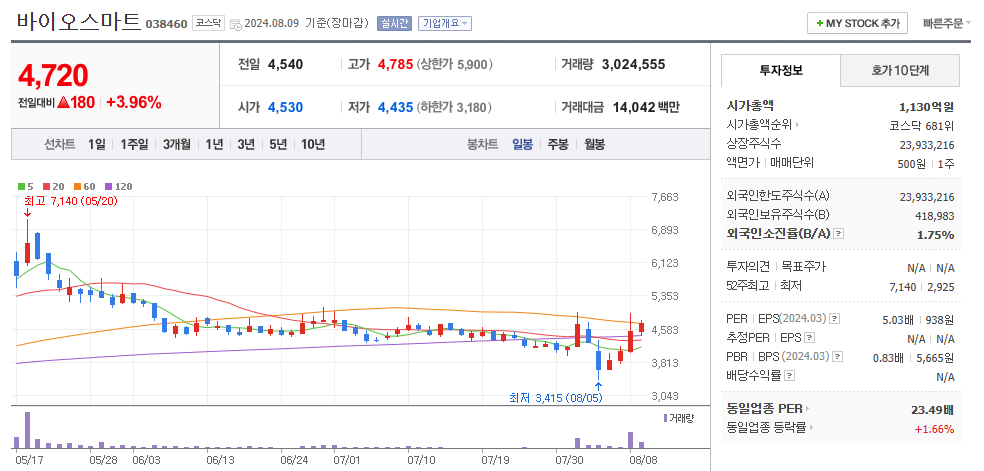Switch to the 호가 10단계 tab
This screenshot has height=471, width=984.
coord(900,70)
